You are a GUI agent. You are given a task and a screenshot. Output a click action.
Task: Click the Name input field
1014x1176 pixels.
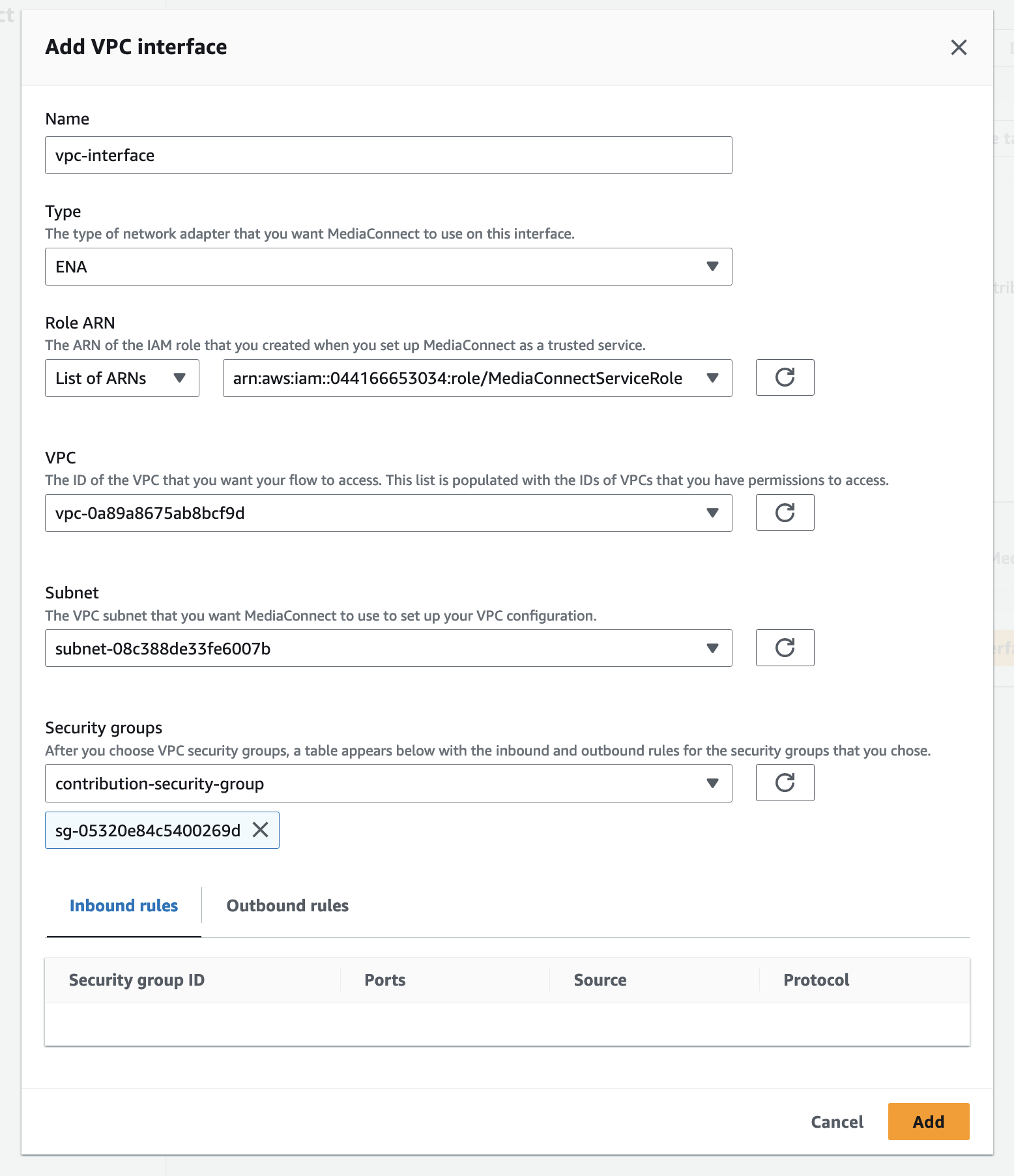coord(388,155)
